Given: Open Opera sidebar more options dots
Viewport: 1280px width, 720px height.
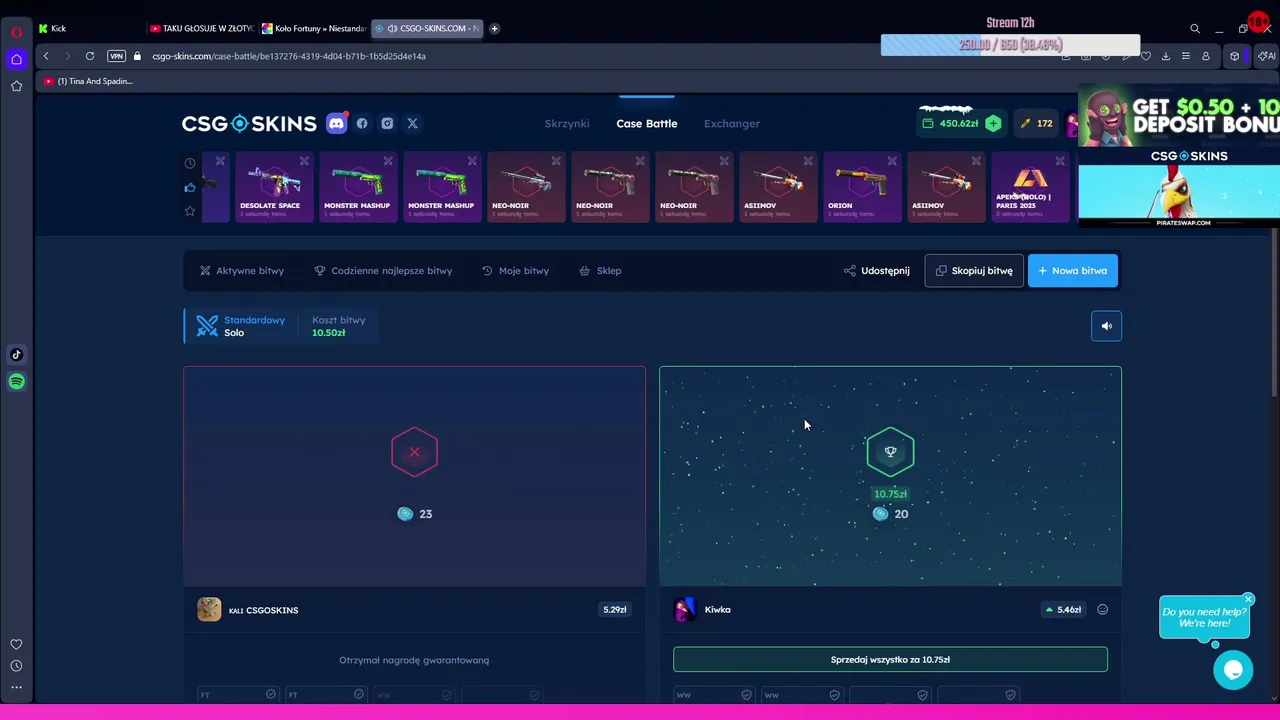Looking at the screenshot, I should tap(16, 687).
